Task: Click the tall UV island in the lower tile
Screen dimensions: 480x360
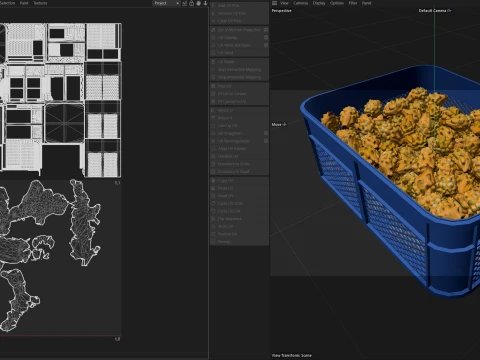Action: [84, 223]
